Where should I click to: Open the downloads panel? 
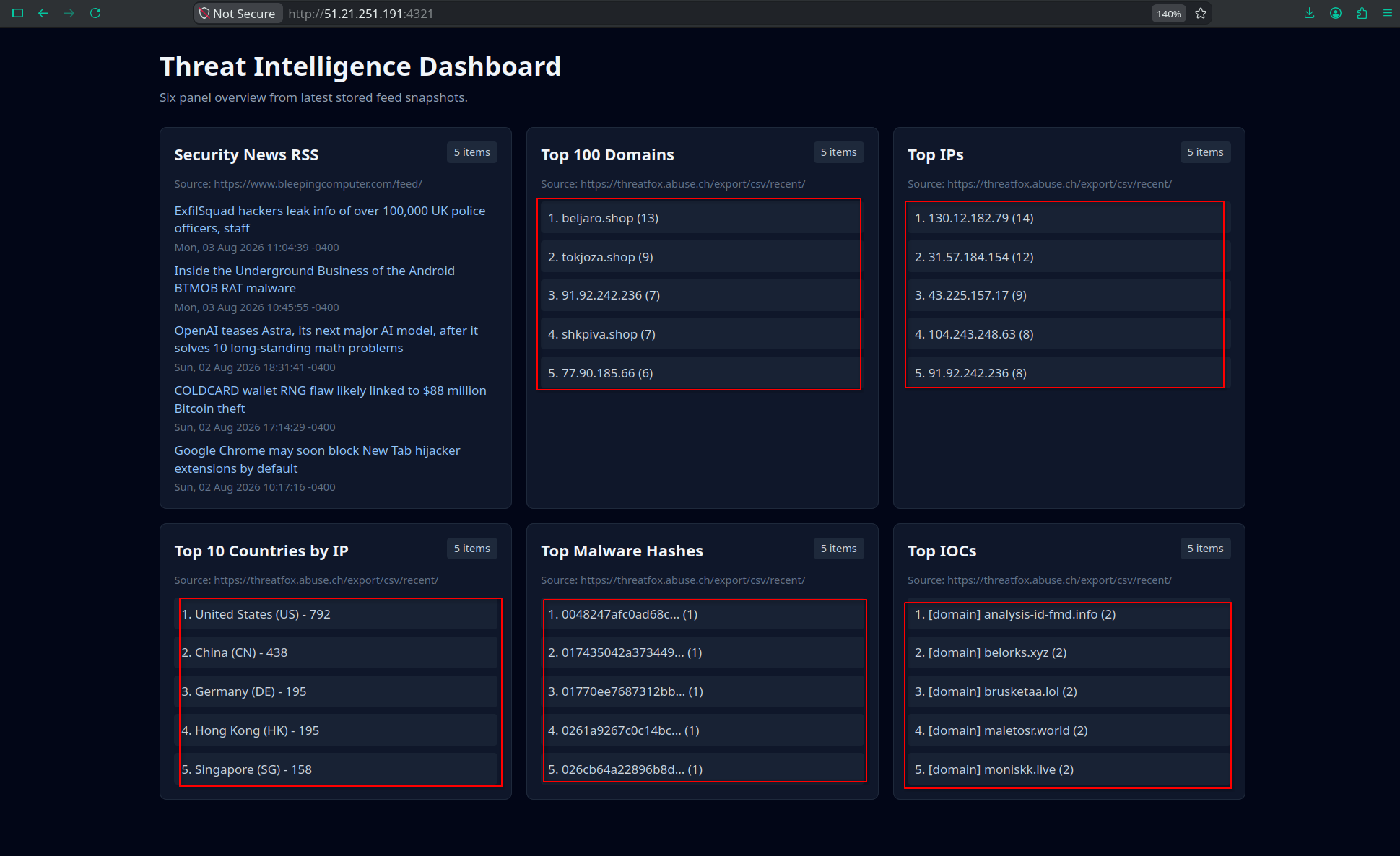click(1309, 13)
